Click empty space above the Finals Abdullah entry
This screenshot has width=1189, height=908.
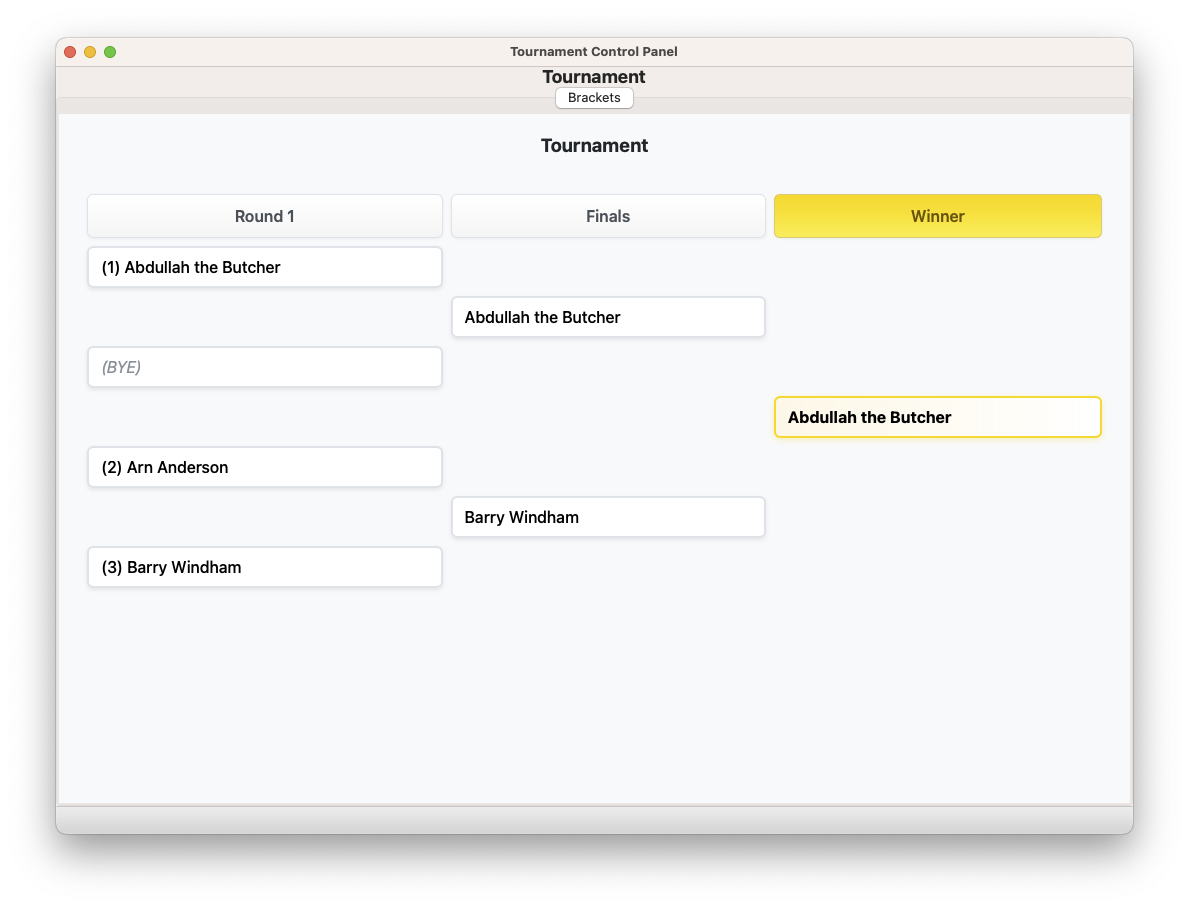tap(608, 268)
